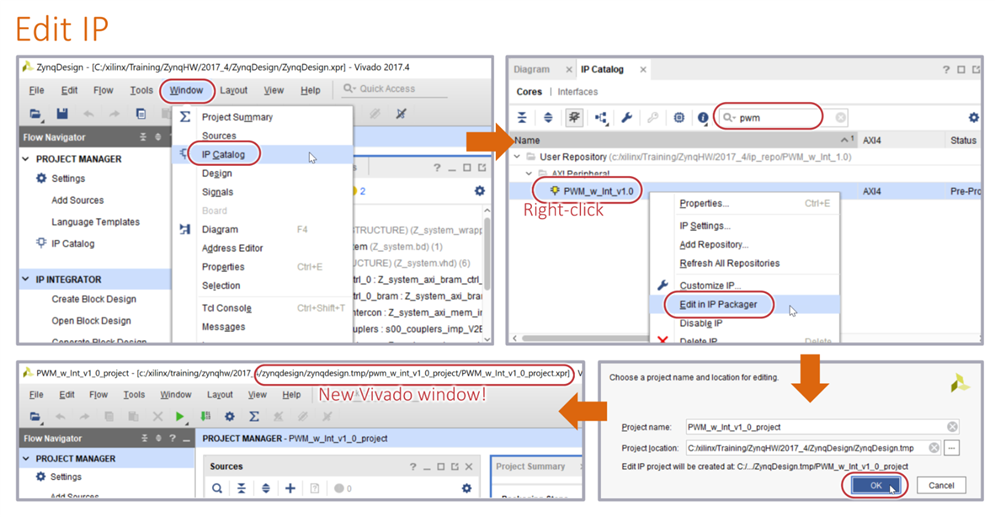Image resolution: width=995 pixels, height=517 pixels.
Task: Click OK in the project name dialog
Action: [876, 485]
